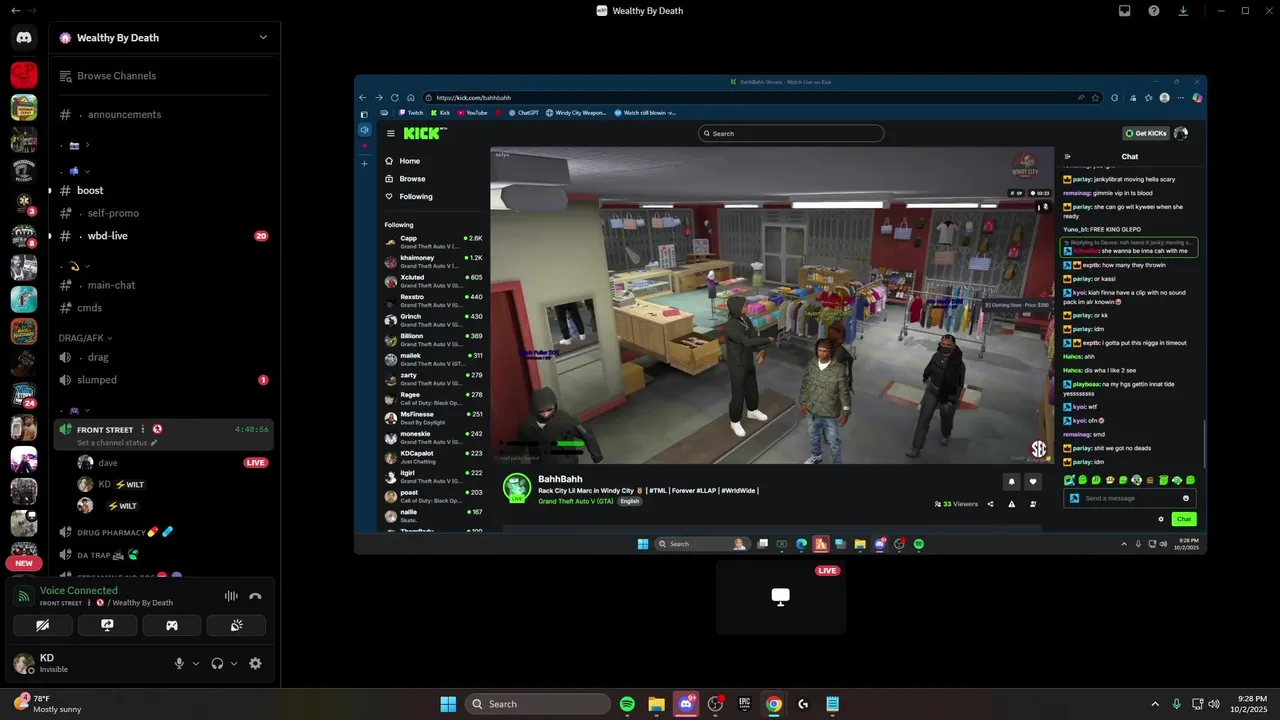The width and height of the screenshot is (1280, 720).
Task: Open Epic Games Launcher taskbar icon
Action: pos(744,704)
